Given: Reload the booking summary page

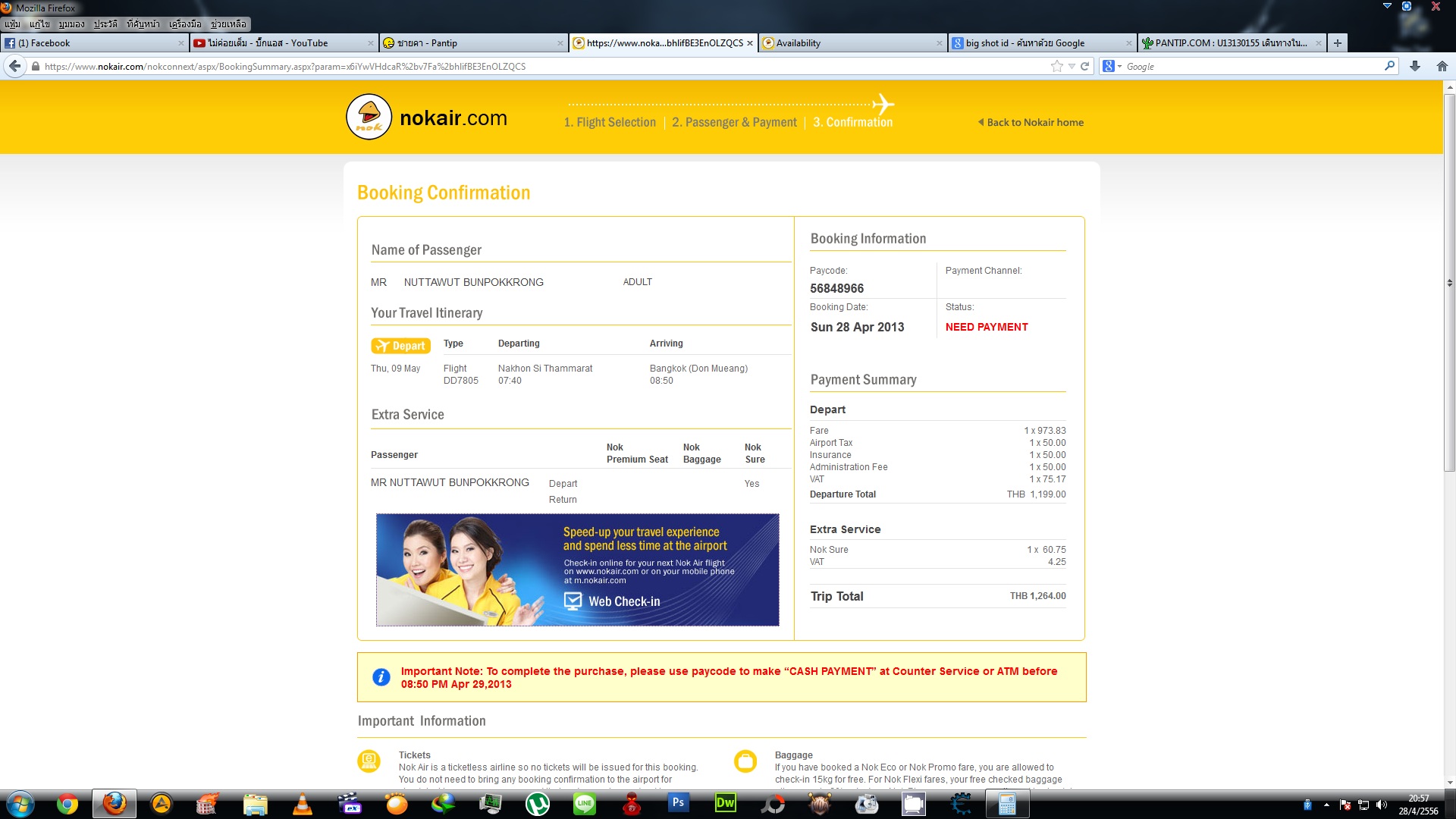Looking at the screenshot, I should 1085,67.
